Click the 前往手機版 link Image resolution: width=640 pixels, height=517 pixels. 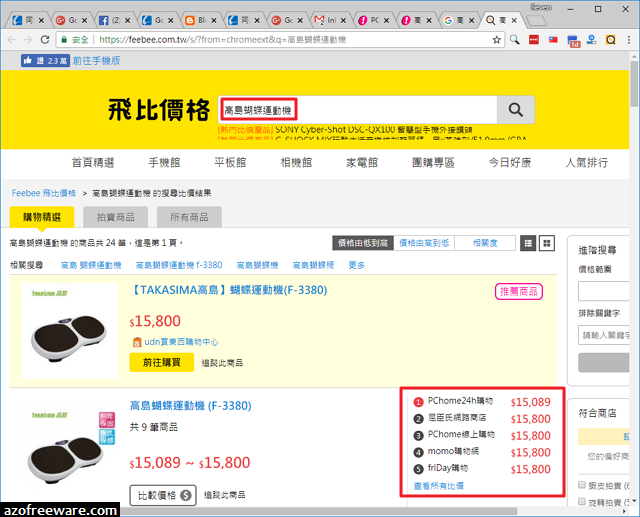click(x=96, y=61)
